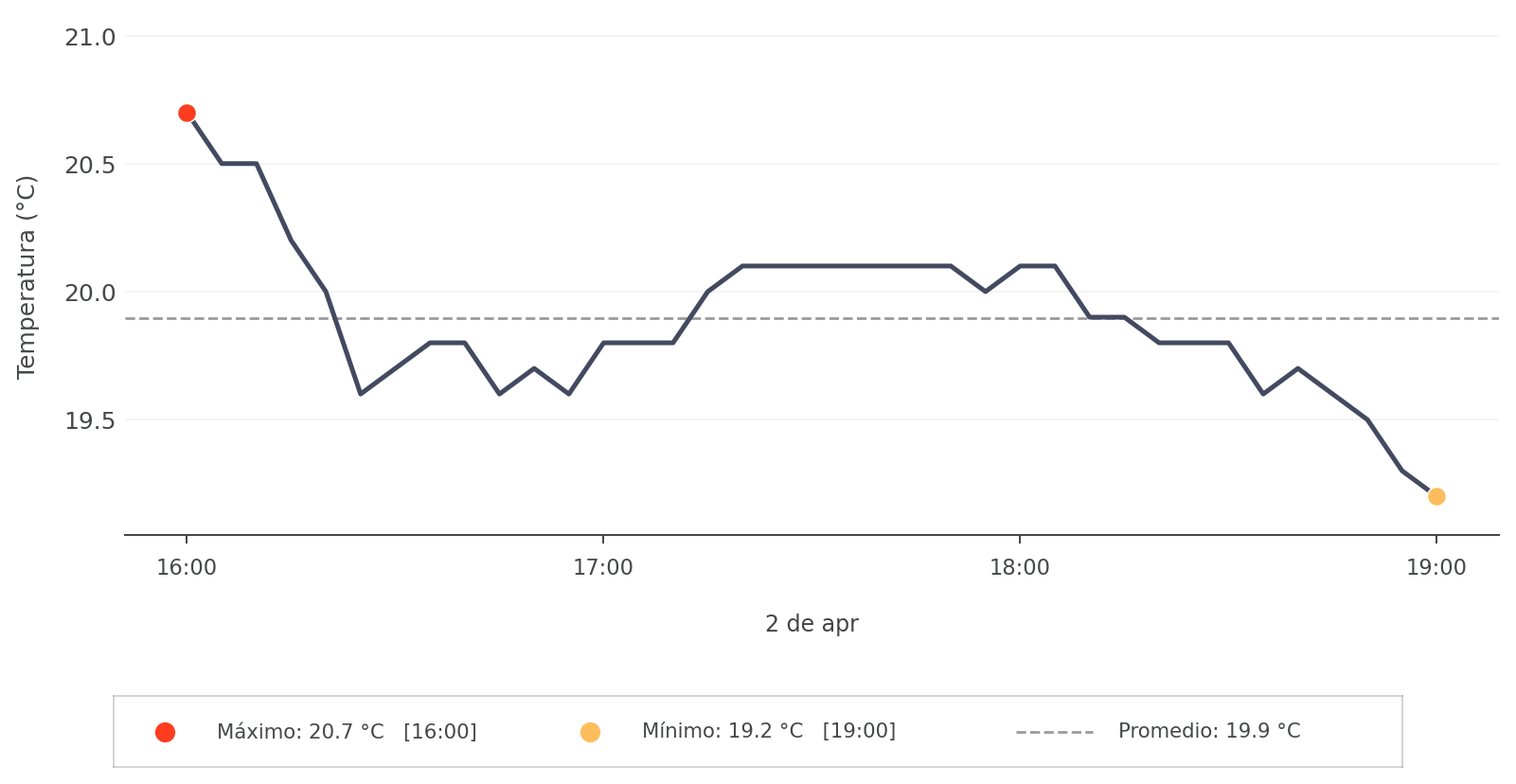
Task: Click the 19:00 tick label on the time axis
Action: pyautogui.click(x=1436, y=568)
